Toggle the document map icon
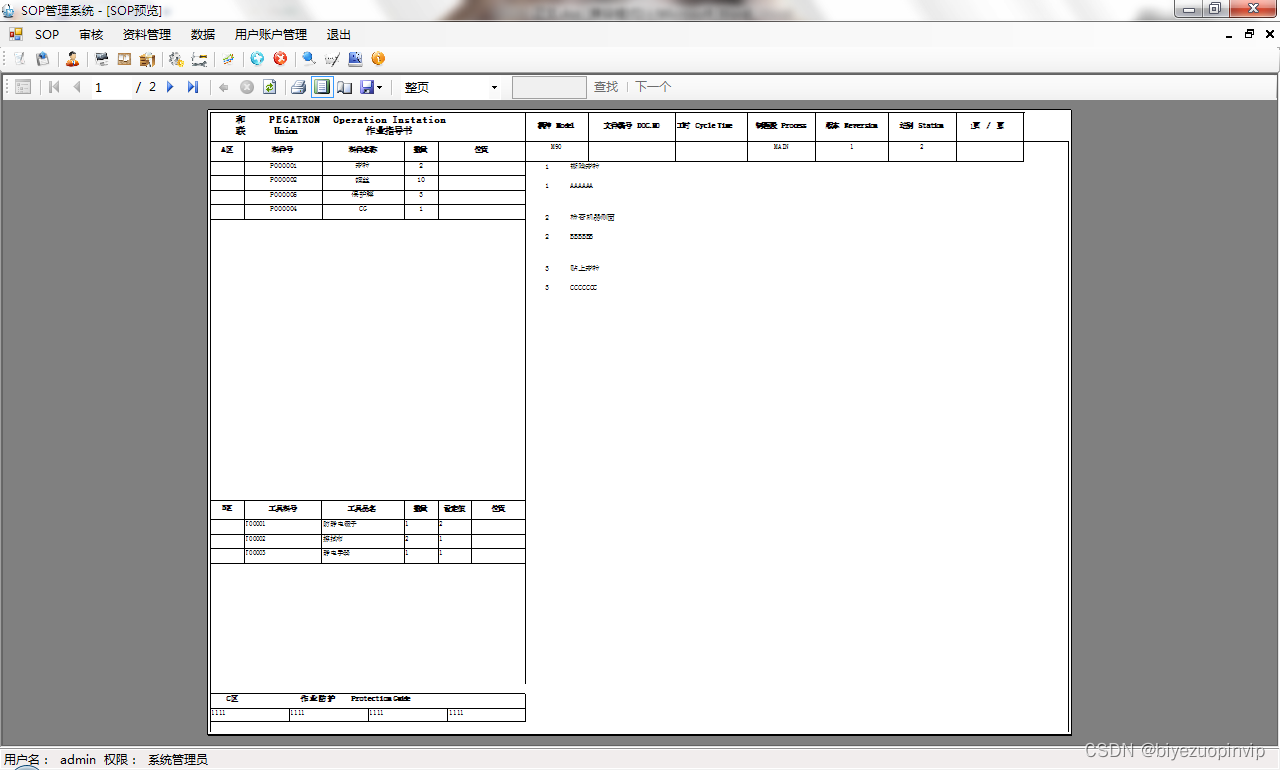Viewport: 1280px width, 770px height. 23,87
